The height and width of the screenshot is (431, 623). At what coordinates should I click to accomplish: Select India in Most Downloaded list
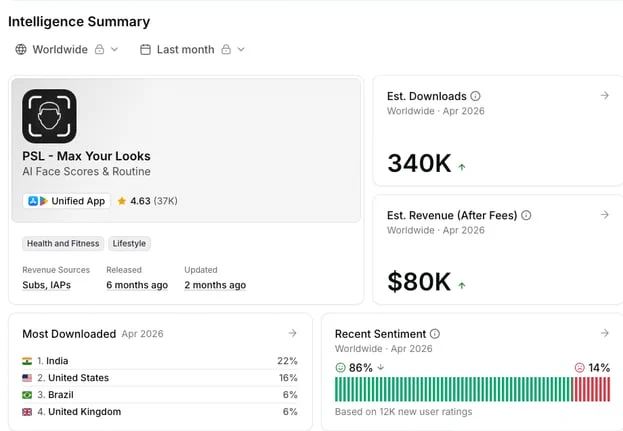(x=160, y=361)
